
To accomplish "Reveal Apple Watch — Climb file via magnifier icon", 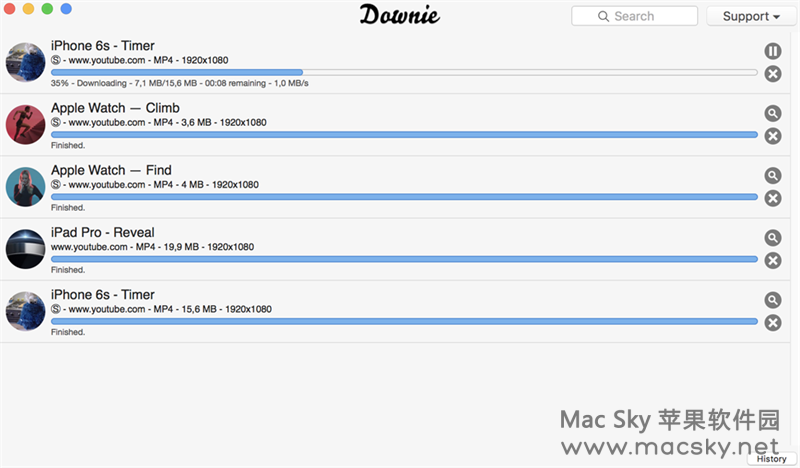I will tap(772, 113).
